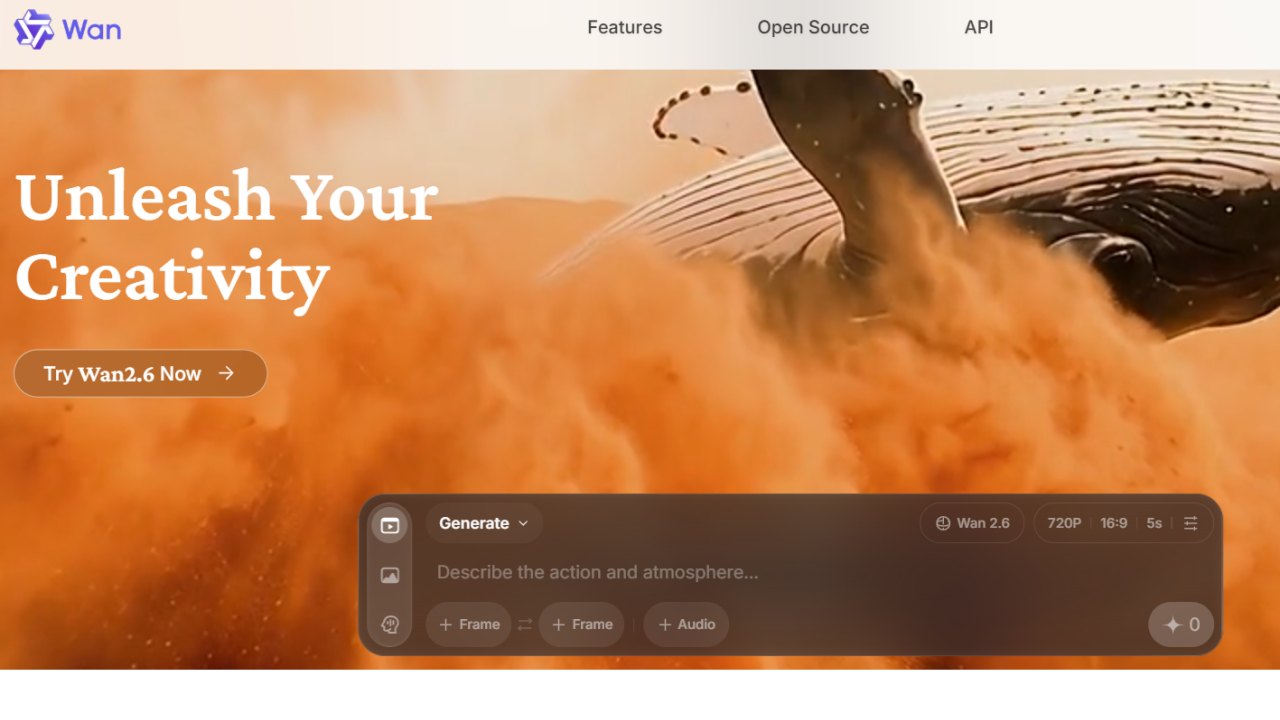1280x720 pixels.
Task: Open the advanced settings sliders icon
Action: (x=1190, y=523)
